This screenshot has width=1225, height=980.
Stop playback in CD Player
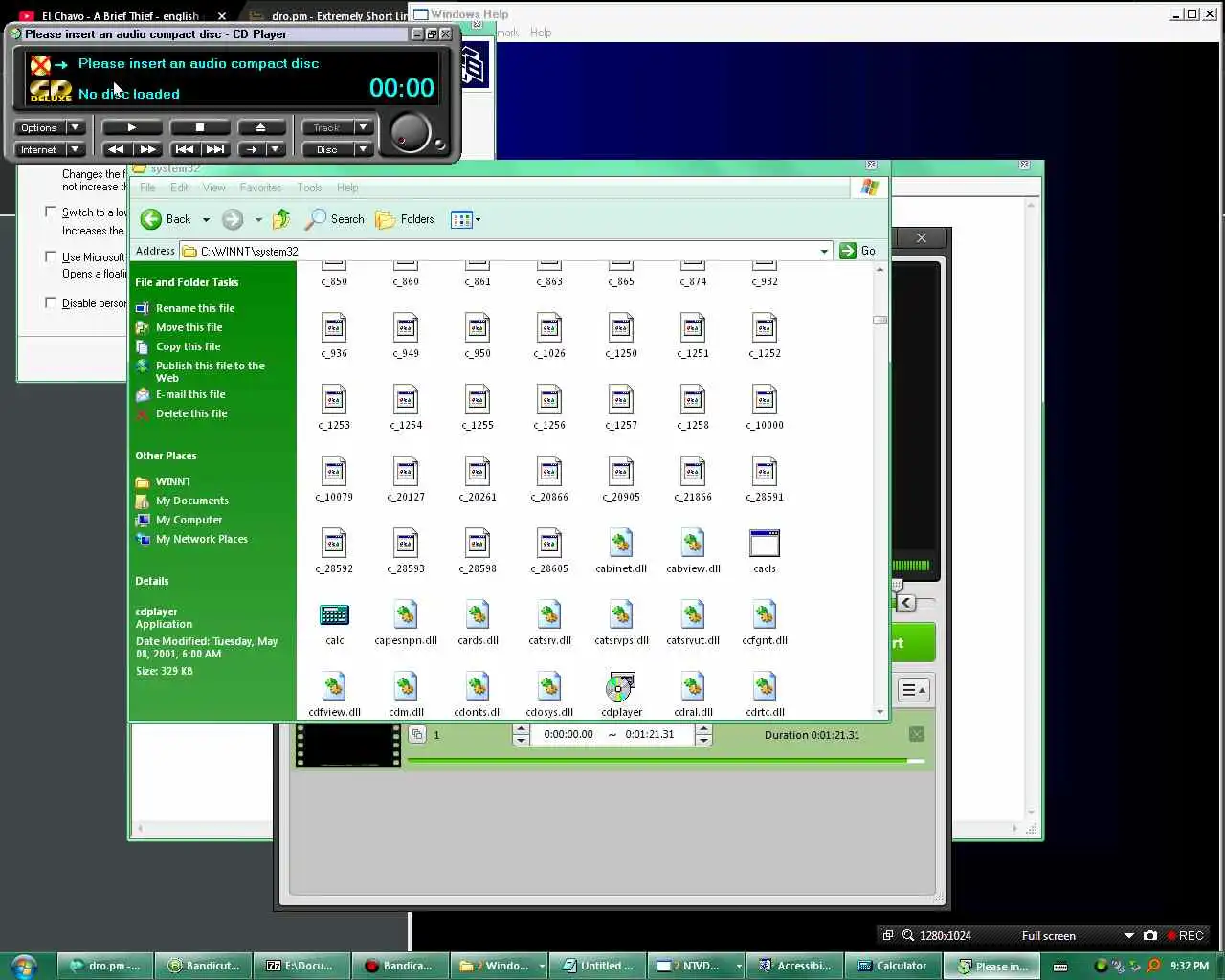[x=199, y=127]
